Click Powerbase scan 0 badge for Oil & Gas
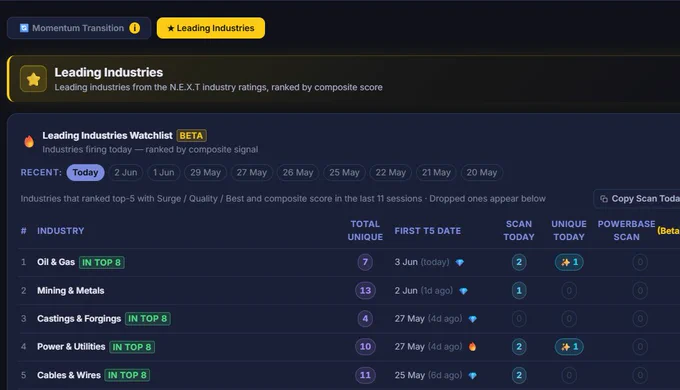This screenshot has height=390, width=680. click(640, 262)
